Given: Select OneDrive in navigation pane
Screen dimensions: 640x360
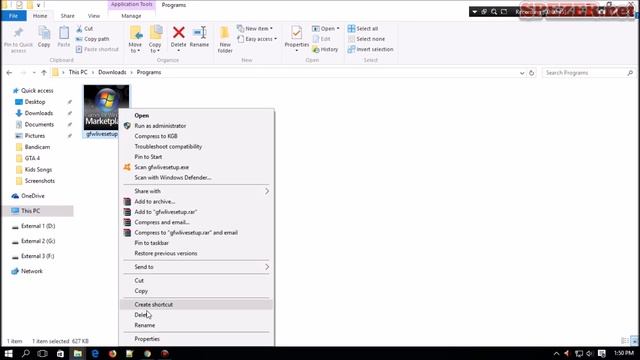Looking at the screenshot, I should click(33, 196).
